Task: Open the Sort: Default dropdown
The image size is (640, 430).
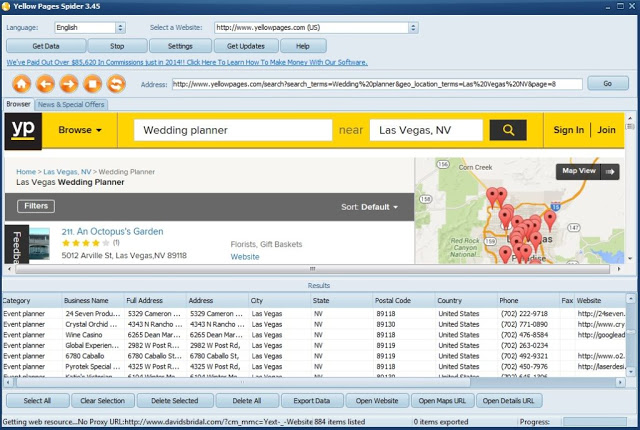Action: [369, 207]
